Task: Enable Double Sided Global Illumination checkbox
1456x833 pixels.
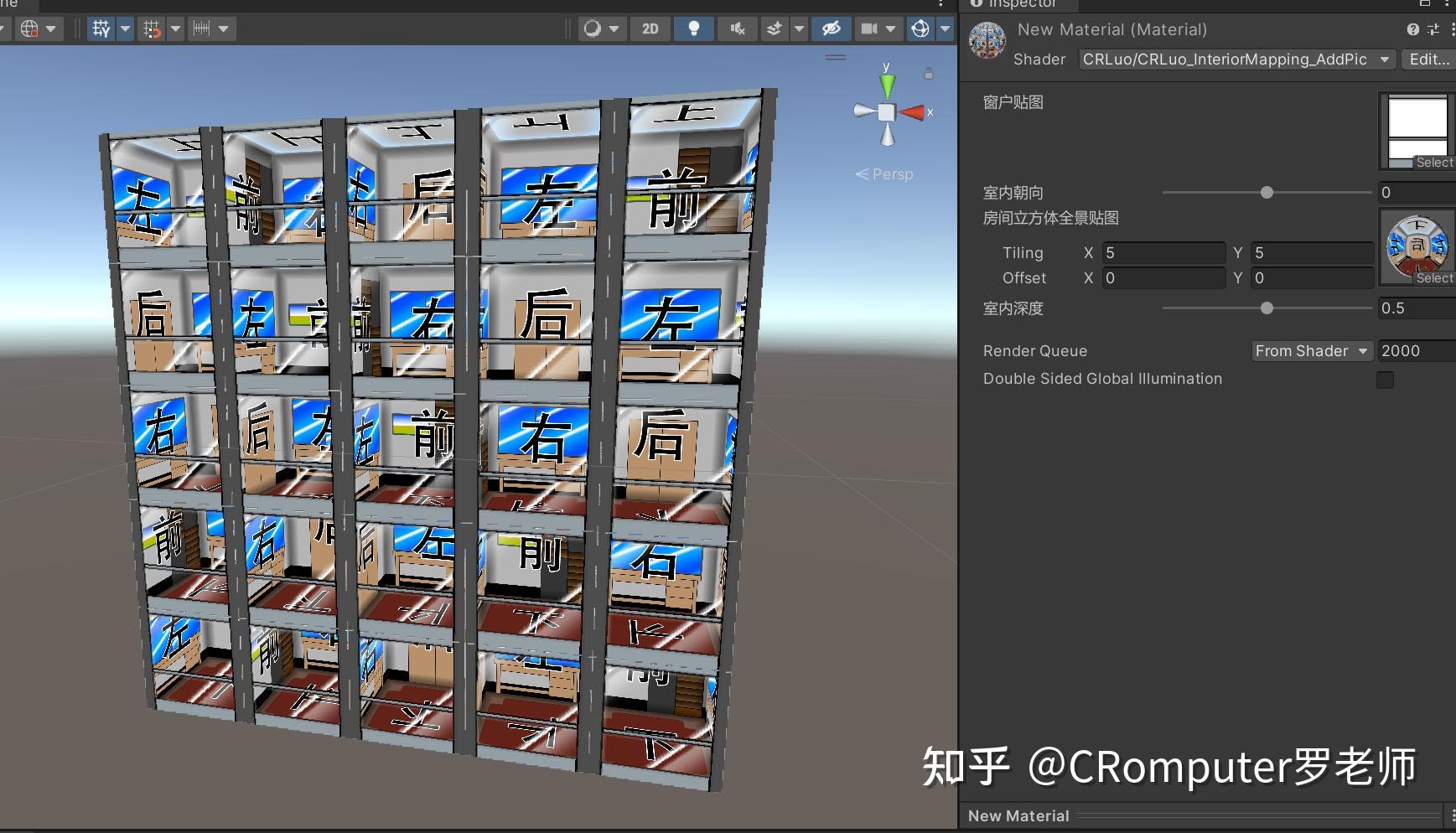Action: 1385,380
